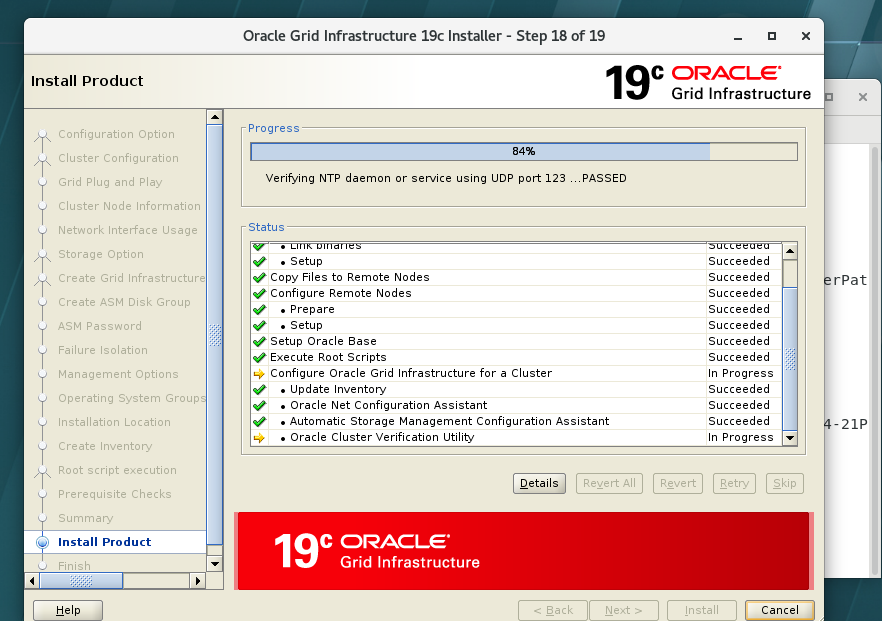Select the Management Options step
This screenshot has width=882, height=621.
coord(118,374)
